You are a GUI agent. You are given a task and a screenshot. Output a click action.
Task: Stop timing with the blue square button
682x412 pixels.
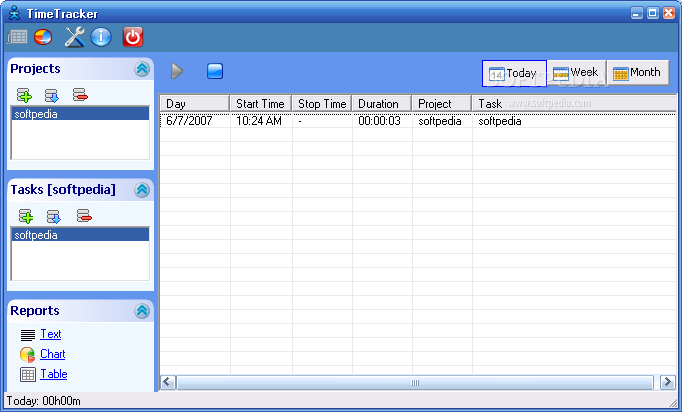(215, 71)
